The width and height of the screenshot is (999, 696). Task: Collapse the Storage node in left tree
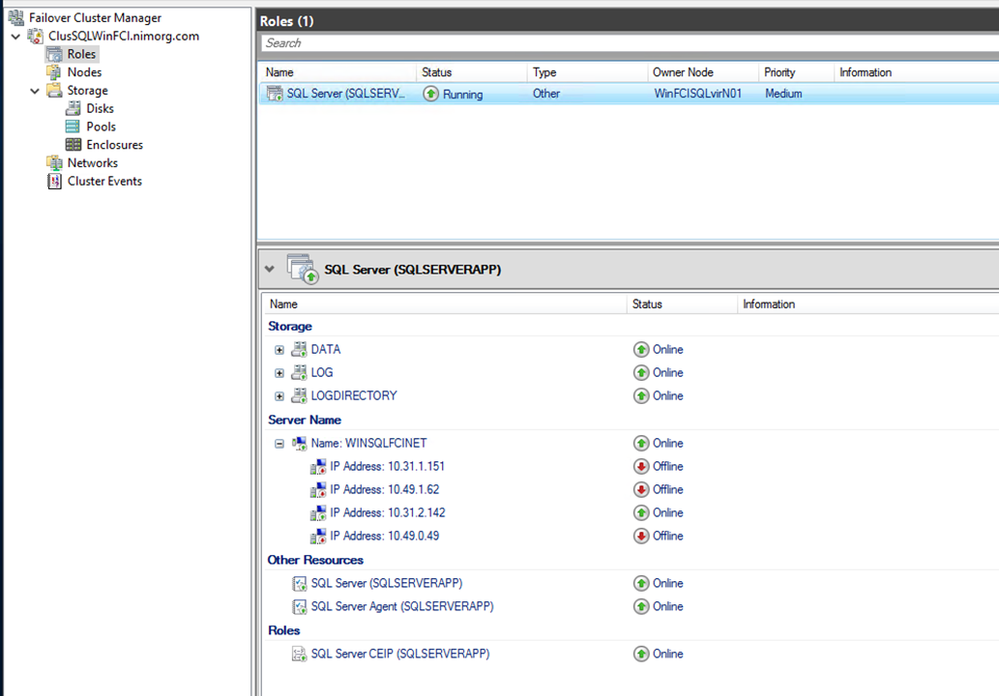click(35, 91)
